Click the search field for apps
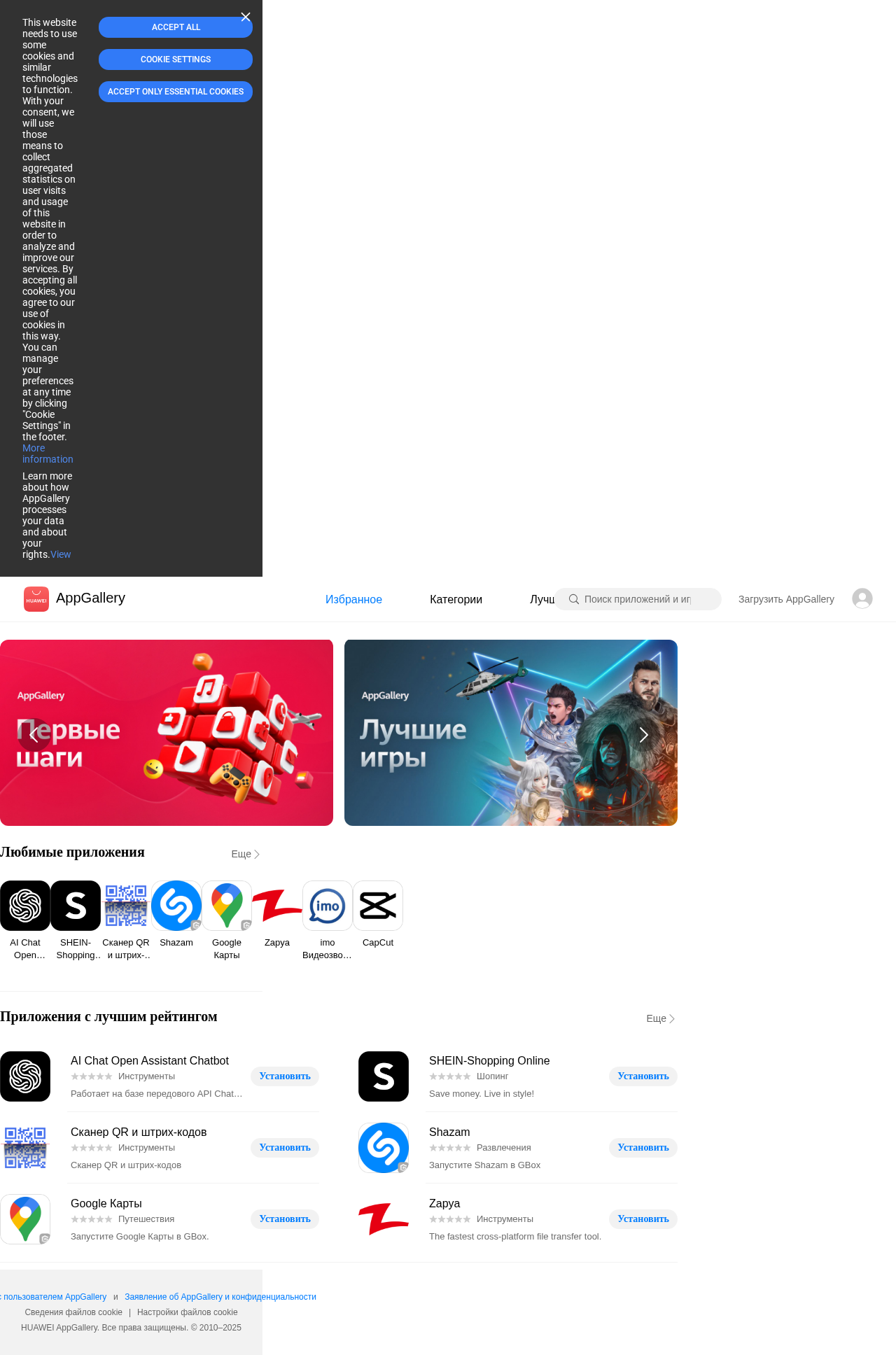 [x=638, y=599]
